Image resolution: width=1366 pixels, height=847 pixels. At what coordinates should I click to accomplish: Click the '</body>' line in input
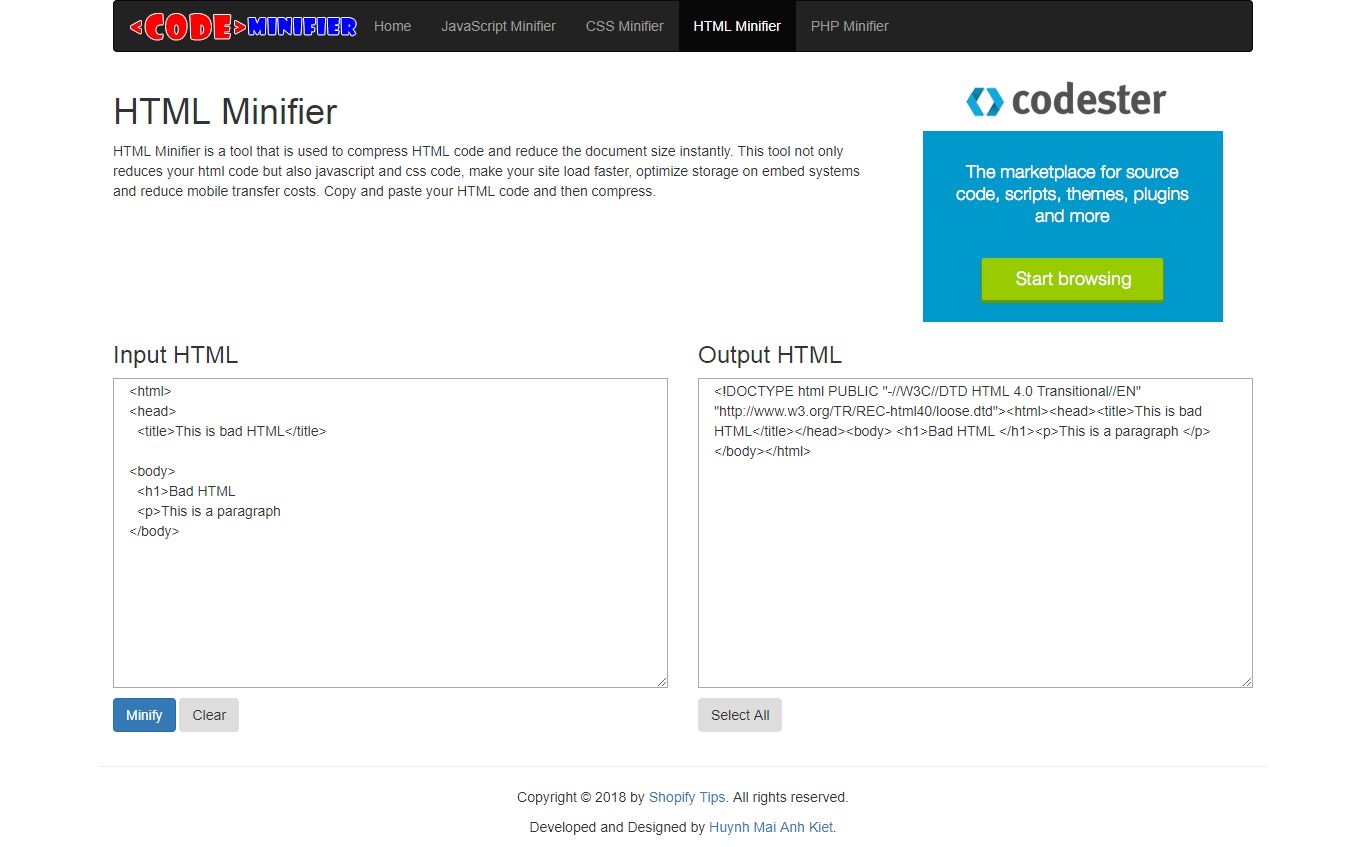154,531
